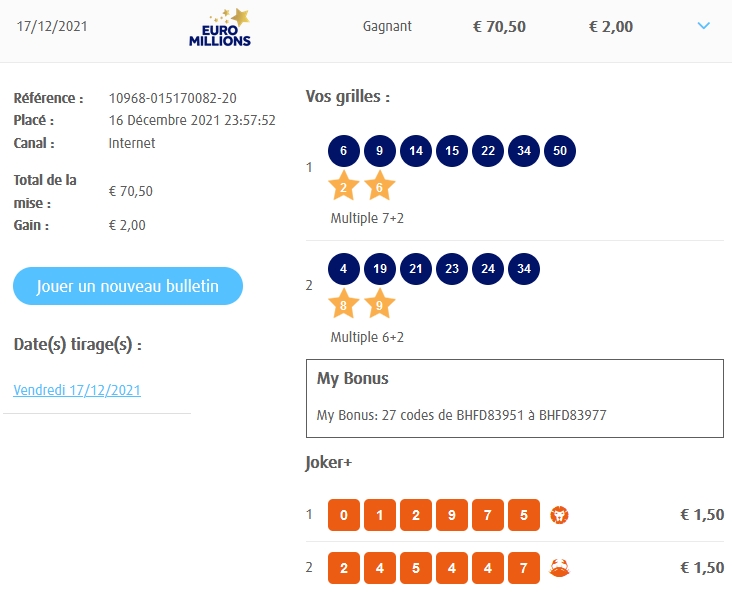Click the first orange Joker+ digit 0
Screen dimensions: 732x604
click(343, 515)
